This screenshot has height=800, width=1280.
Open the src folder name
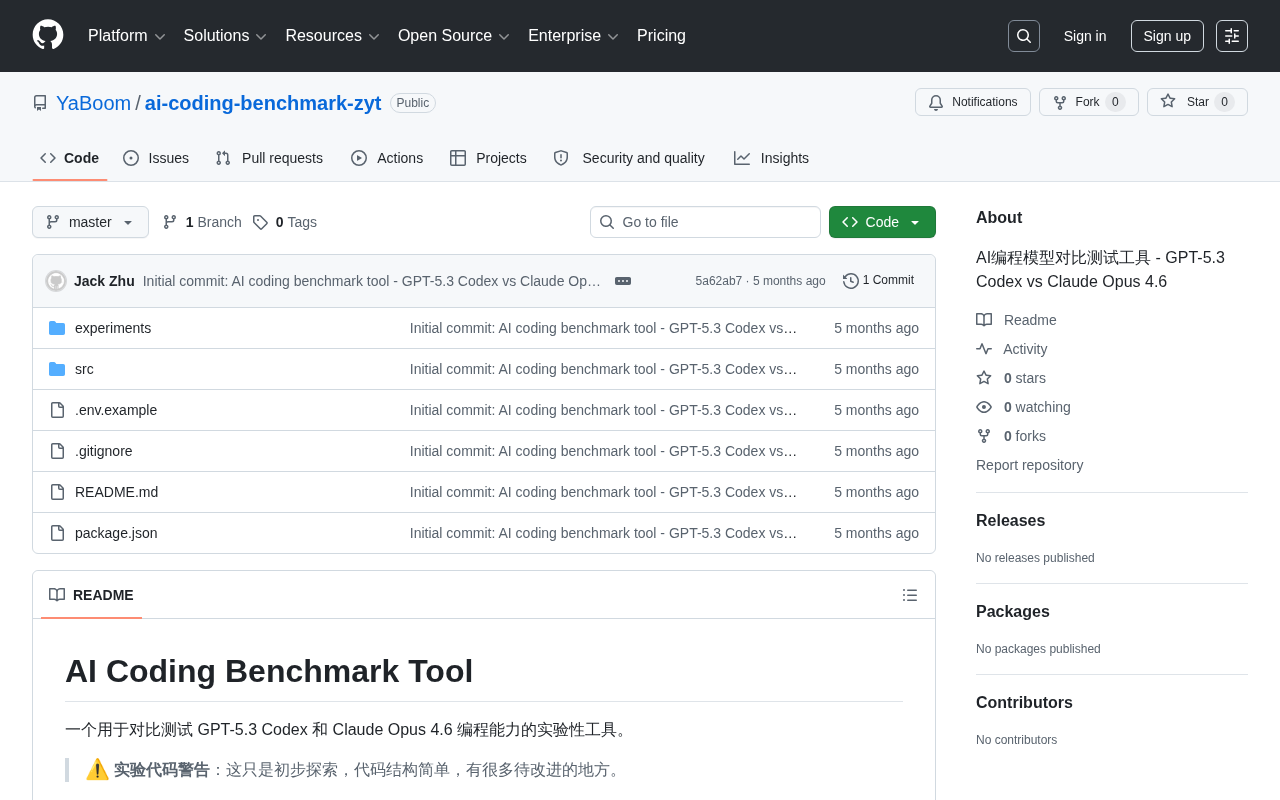point(84,369)
